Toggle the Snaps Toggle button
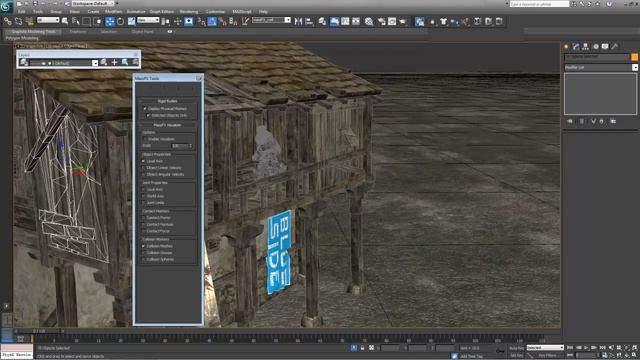 tap(202, 21)
